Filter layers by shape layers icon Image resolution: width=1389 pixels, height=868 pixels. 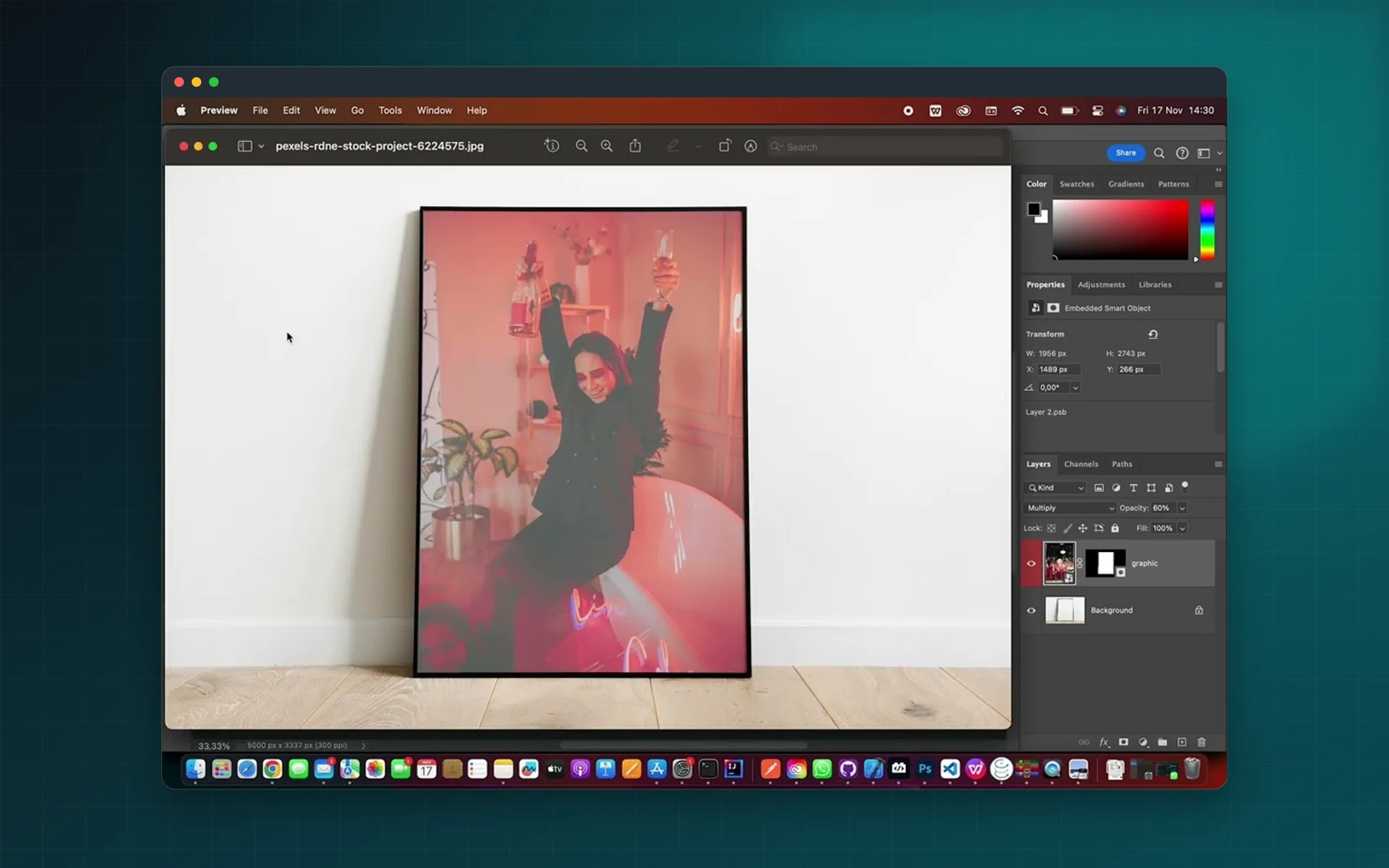coord(1151,488)
